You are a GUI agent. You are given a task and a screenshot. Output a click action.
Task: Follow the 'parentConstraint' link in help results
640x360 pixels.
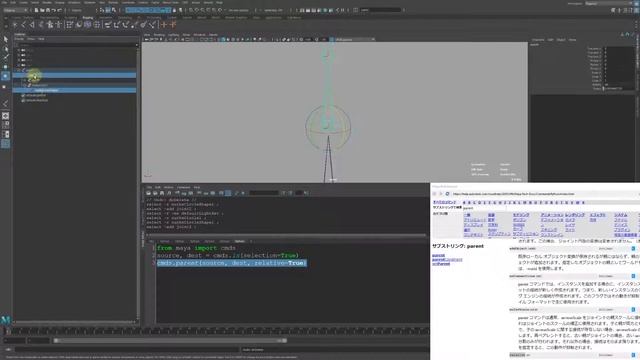(447, 260)
